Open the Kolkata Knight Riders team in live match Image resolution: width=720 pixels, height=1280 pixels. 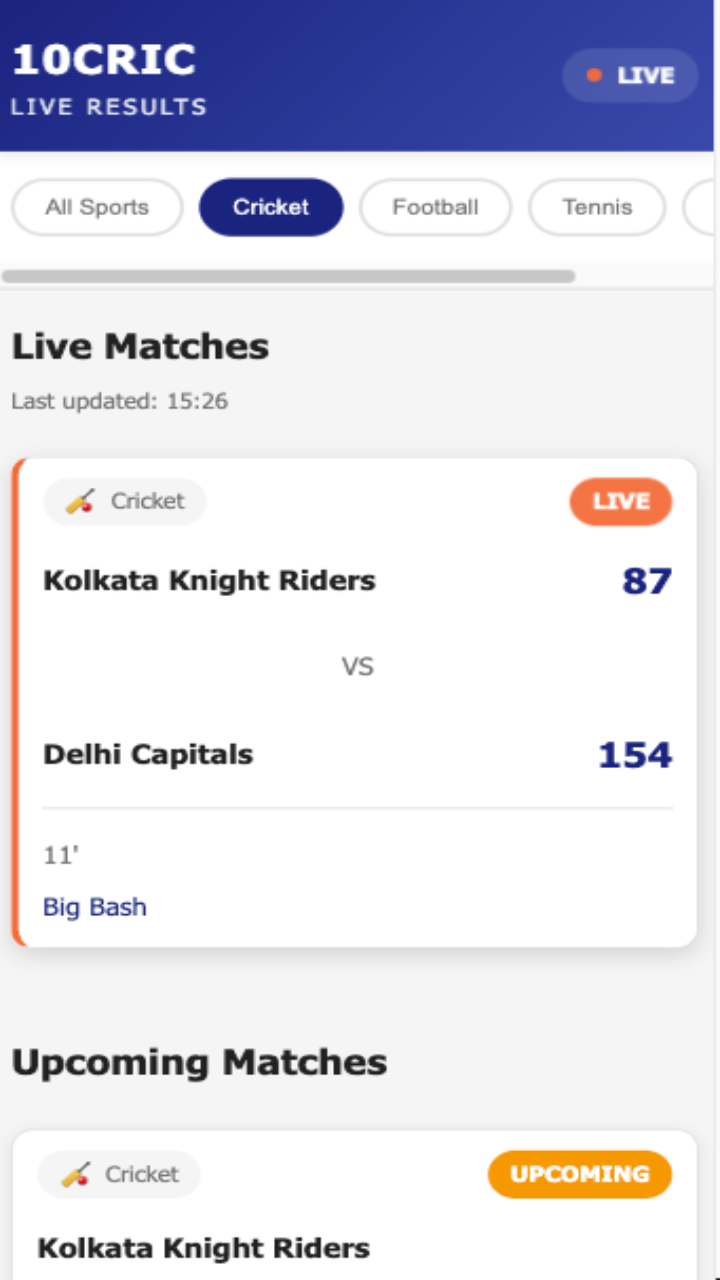pyautogui.click(x=209, y=580)
